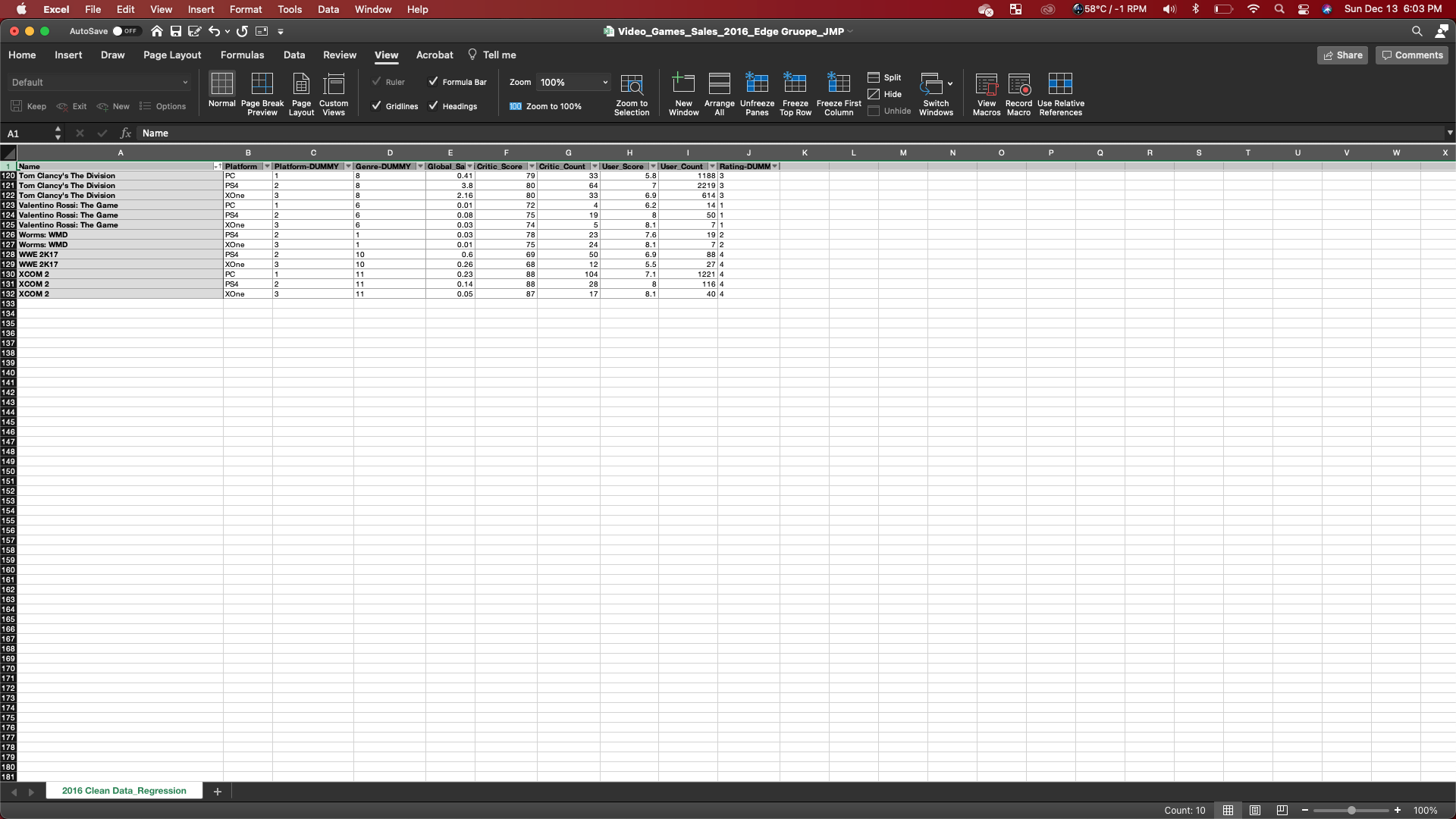This screenshot has height=819, width=1456.
Task: Click the Page Break Preview icon
Action: point(262,84)
